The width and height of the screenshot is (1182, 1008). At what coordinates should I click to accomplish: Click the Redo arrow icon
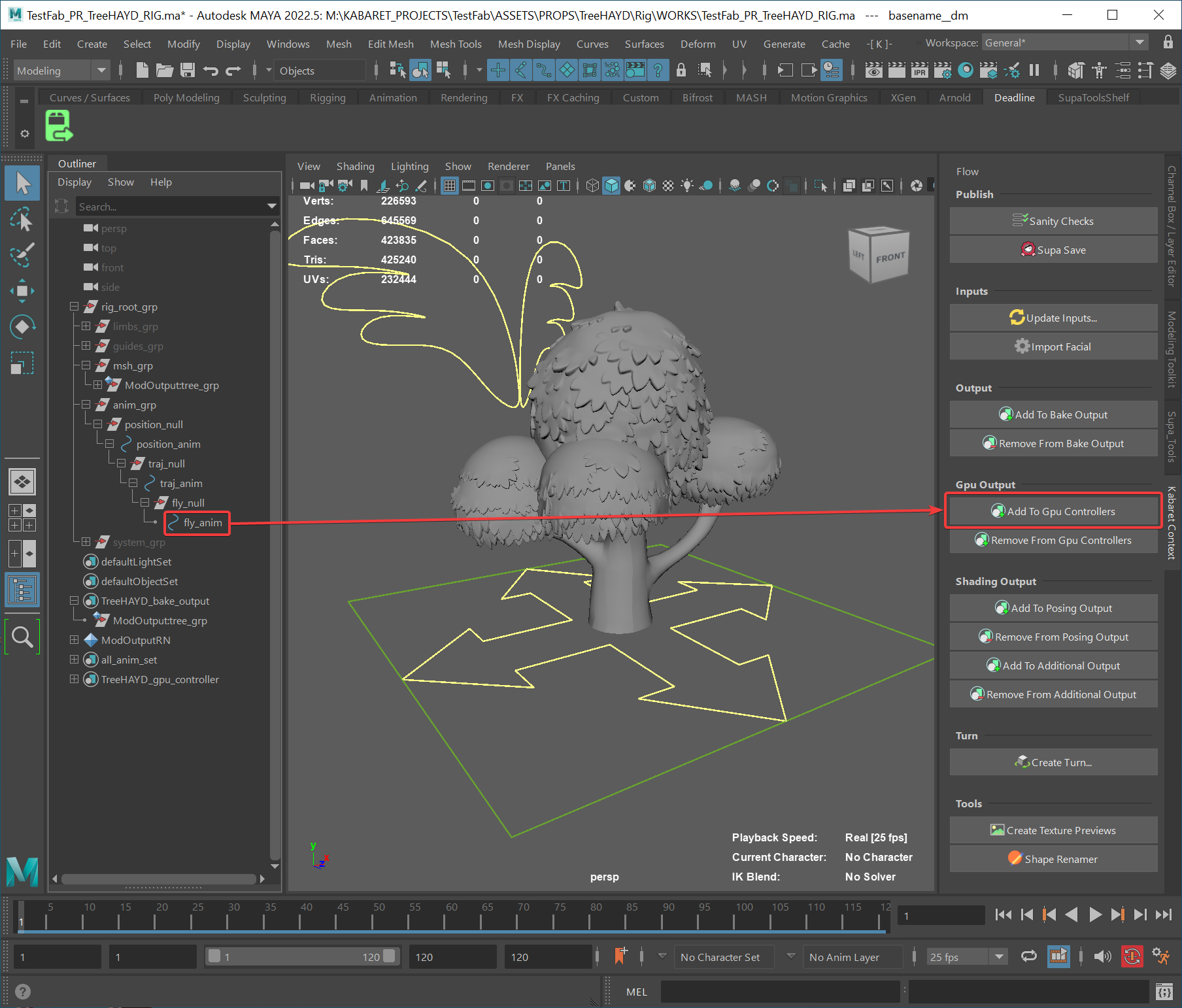[x=233, y=70]
